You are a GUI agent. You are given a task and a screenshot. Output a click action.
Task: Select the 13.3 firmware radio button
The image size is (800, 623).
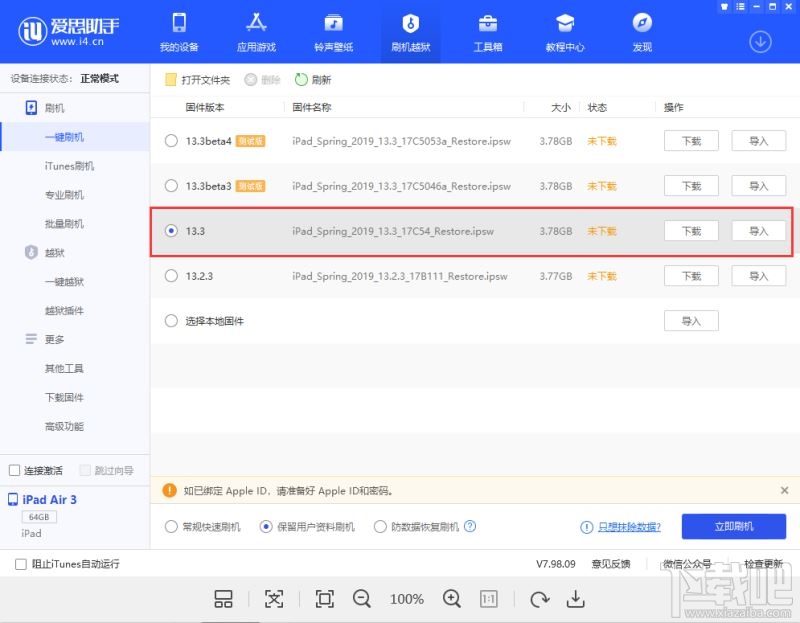171,231
